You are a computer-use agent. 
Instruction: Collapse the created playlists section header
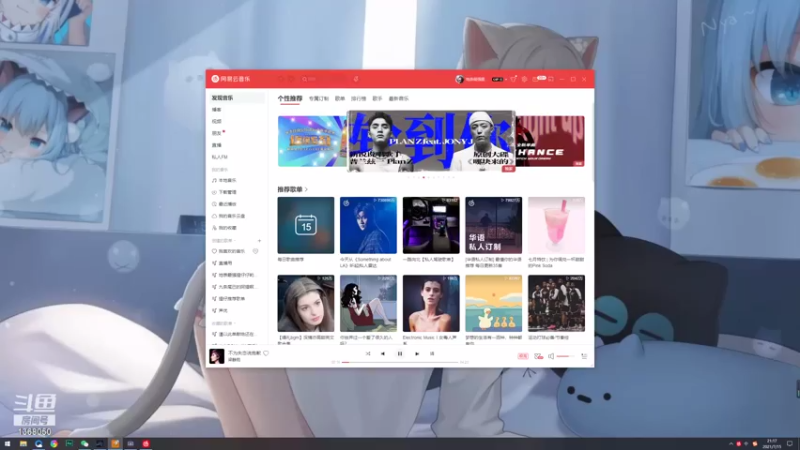click(223, 240)
